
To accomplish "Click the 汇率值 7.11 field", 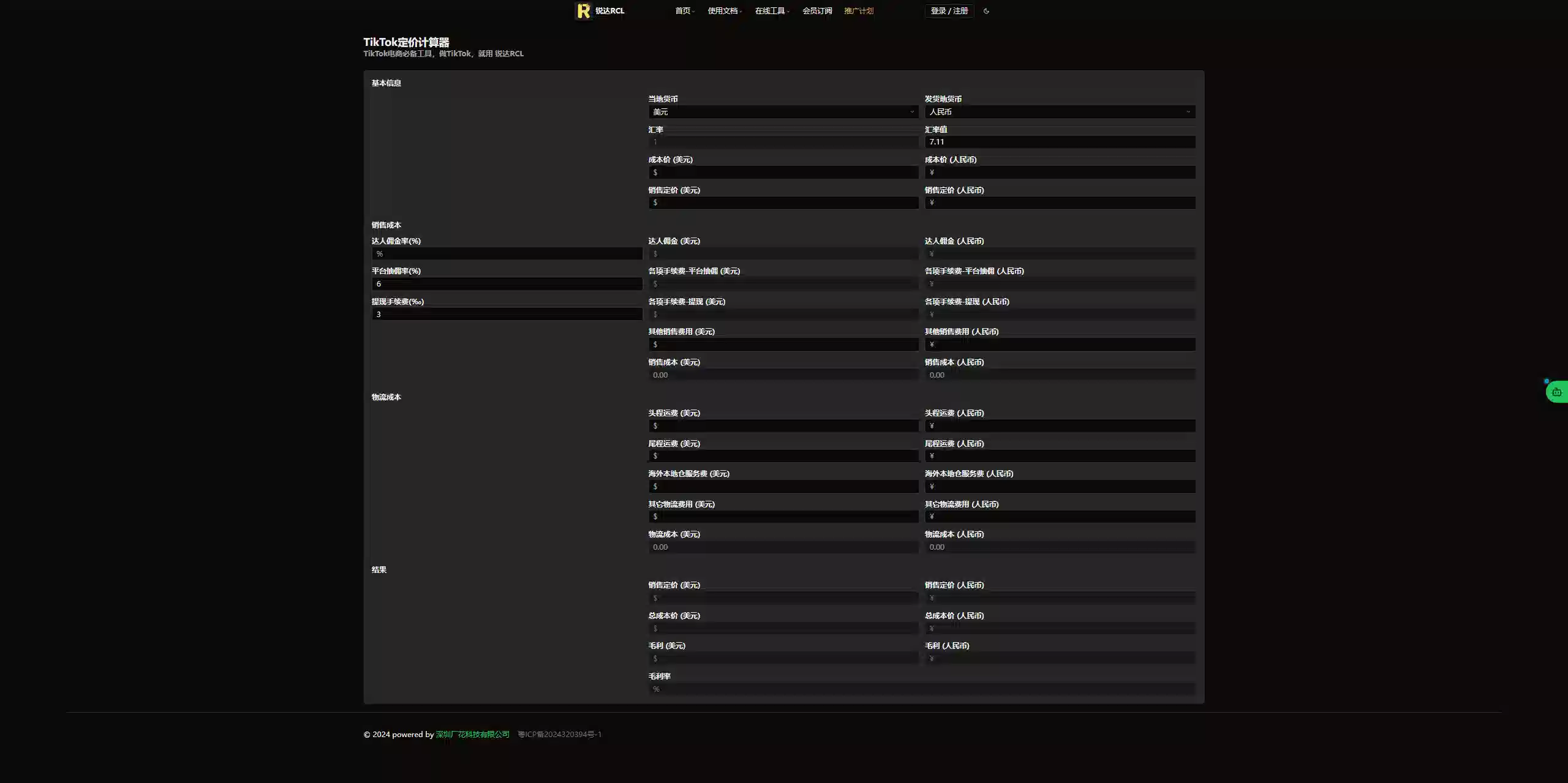I will 1060,142.
